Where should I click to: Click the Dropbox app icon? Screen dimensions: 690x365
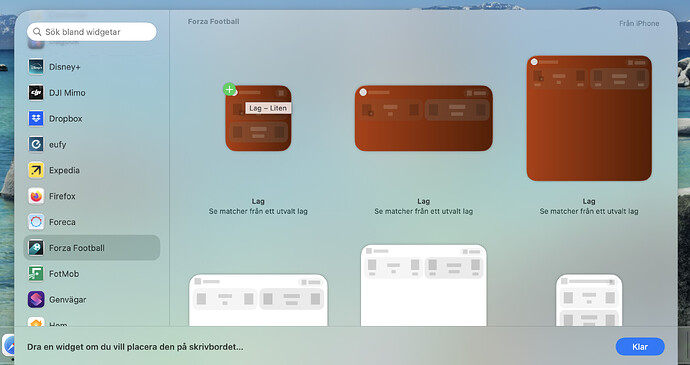[36, 118]
